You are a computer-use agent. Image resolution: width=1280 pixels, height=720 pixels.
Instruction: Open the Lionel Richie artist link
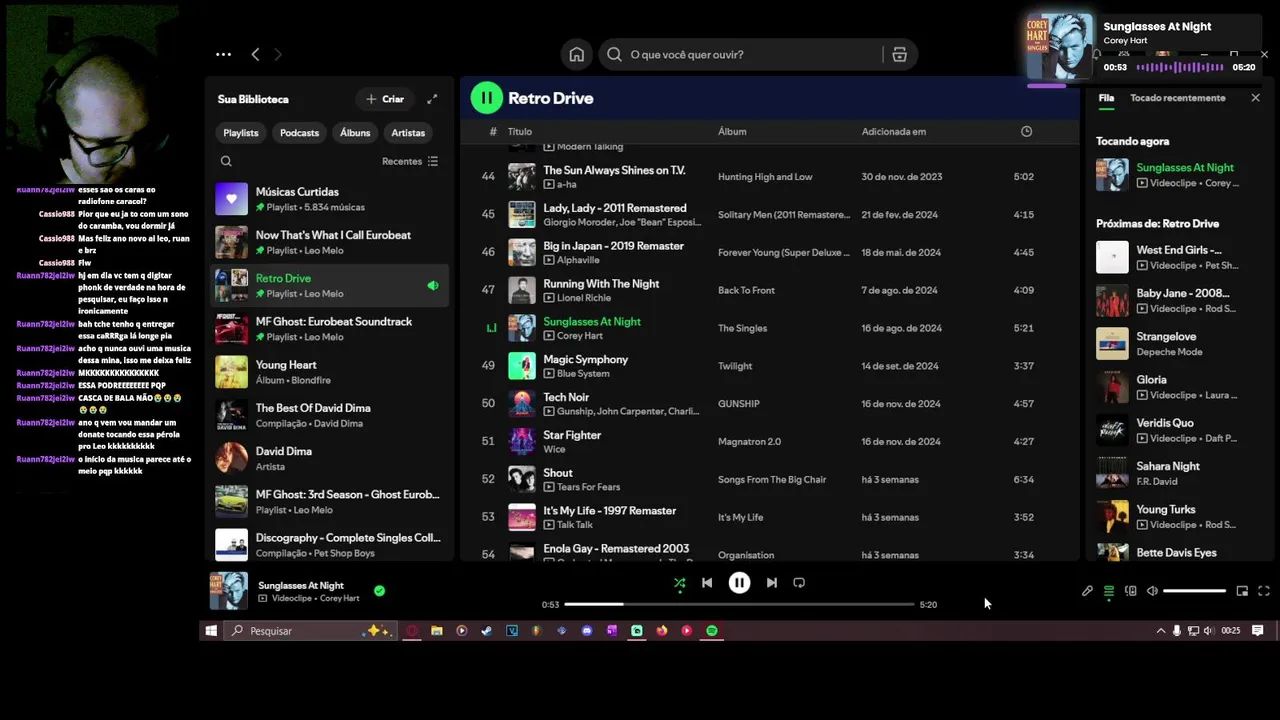pos(586,298)
